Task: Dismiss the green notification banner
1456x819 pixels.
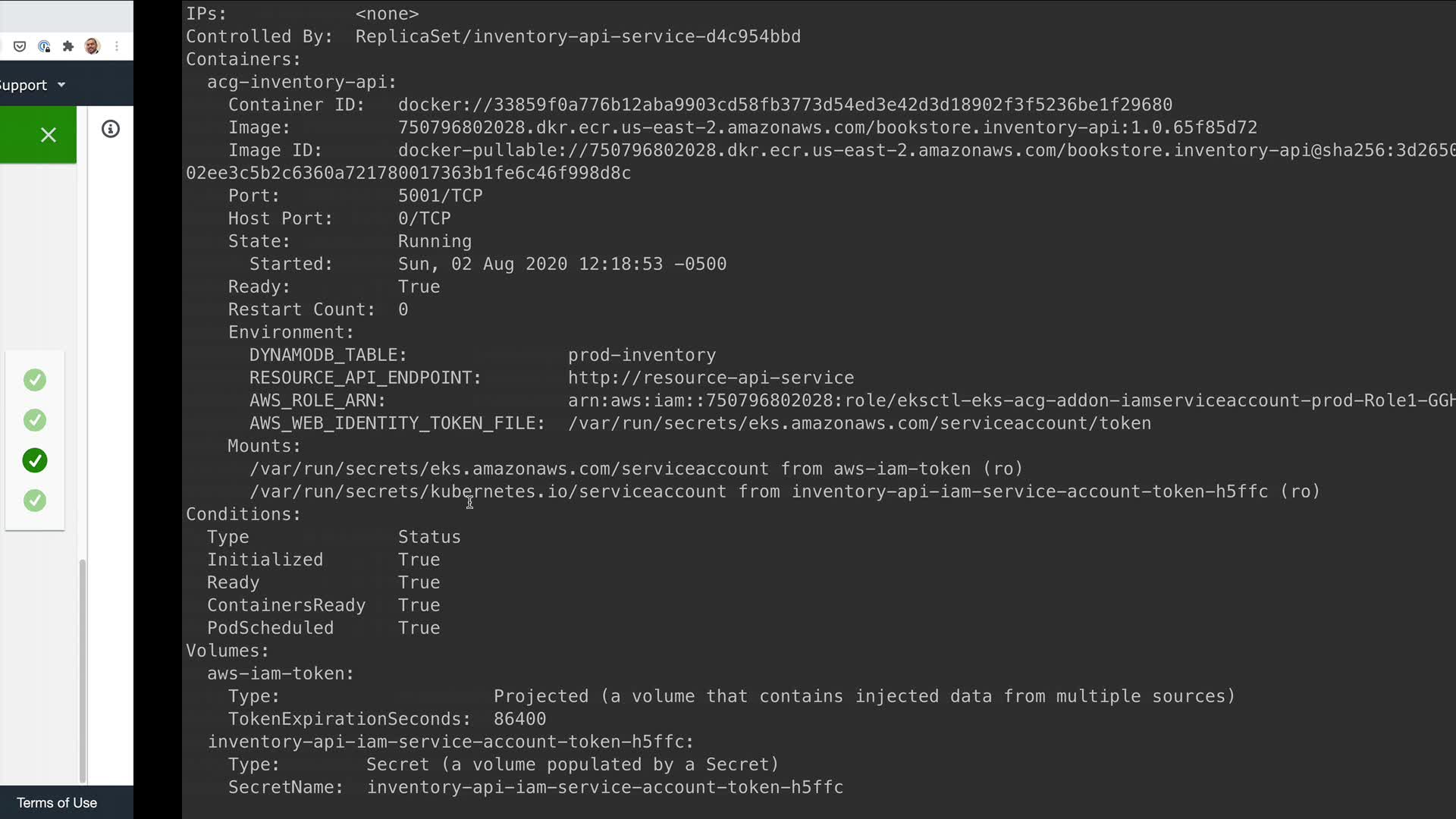Action: coord(49,135)
